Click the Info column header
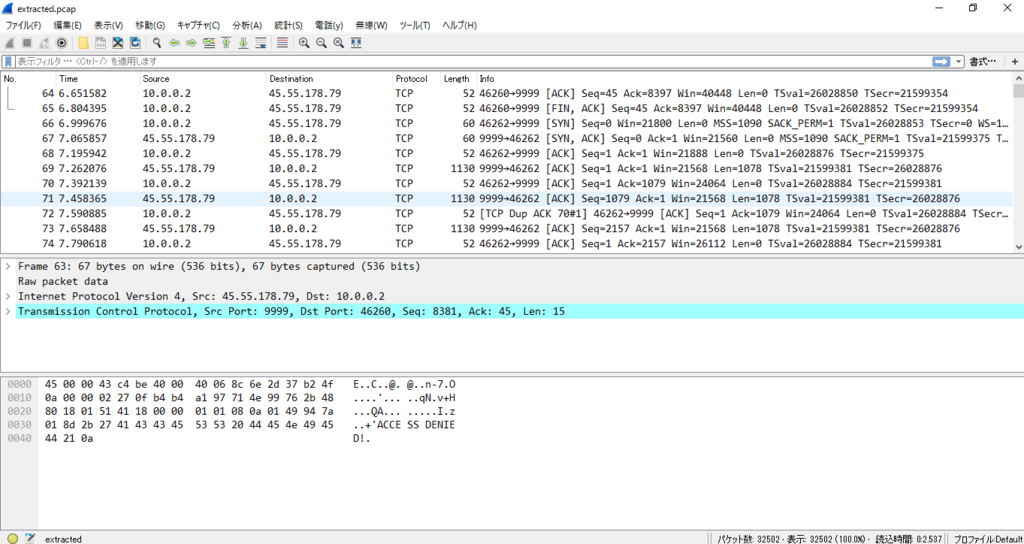Image resolution: width=1024 pixels, height=544 pixels. click(x=744, y=78)
